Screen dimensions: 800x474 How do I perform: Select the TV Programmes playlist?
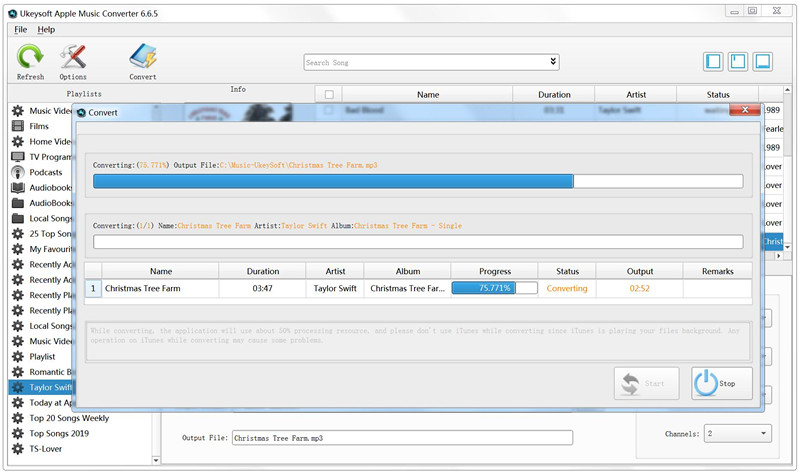[41, 157]
